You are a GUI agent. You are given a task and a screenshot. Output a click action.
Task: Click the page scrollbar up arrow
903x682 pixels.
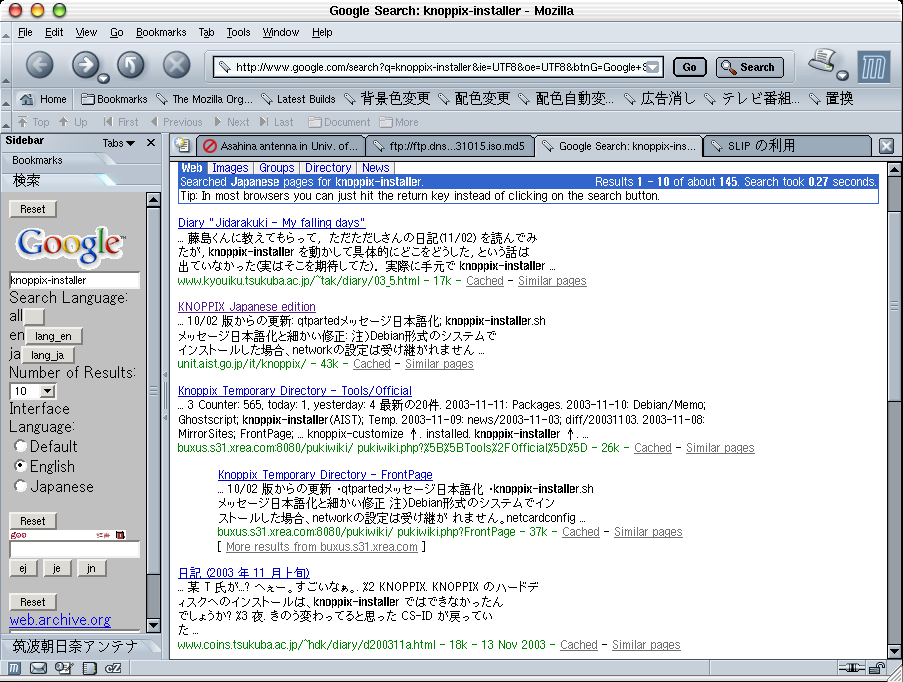pos(894,169)
